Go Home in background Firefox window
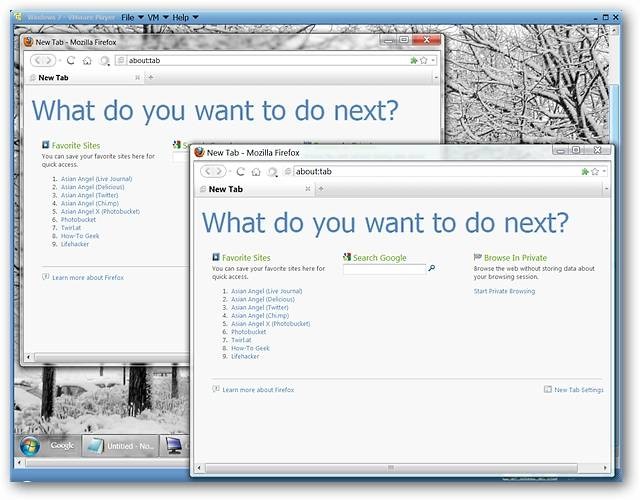 pyautogui.click(x=87, y=61)
